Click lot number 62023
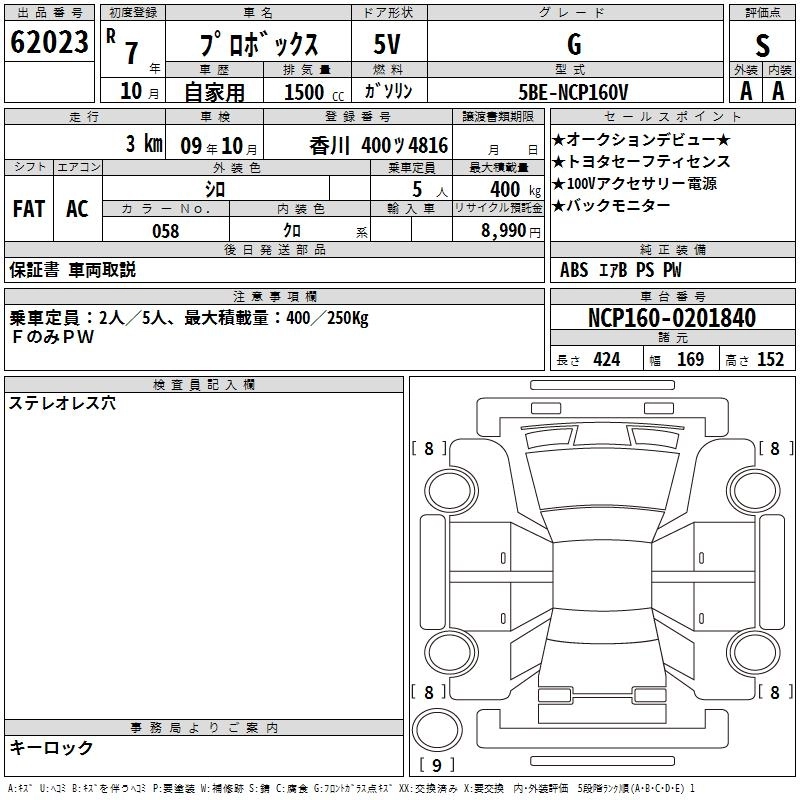This screenshot has width=800, height=800. (x=49, y=42)
